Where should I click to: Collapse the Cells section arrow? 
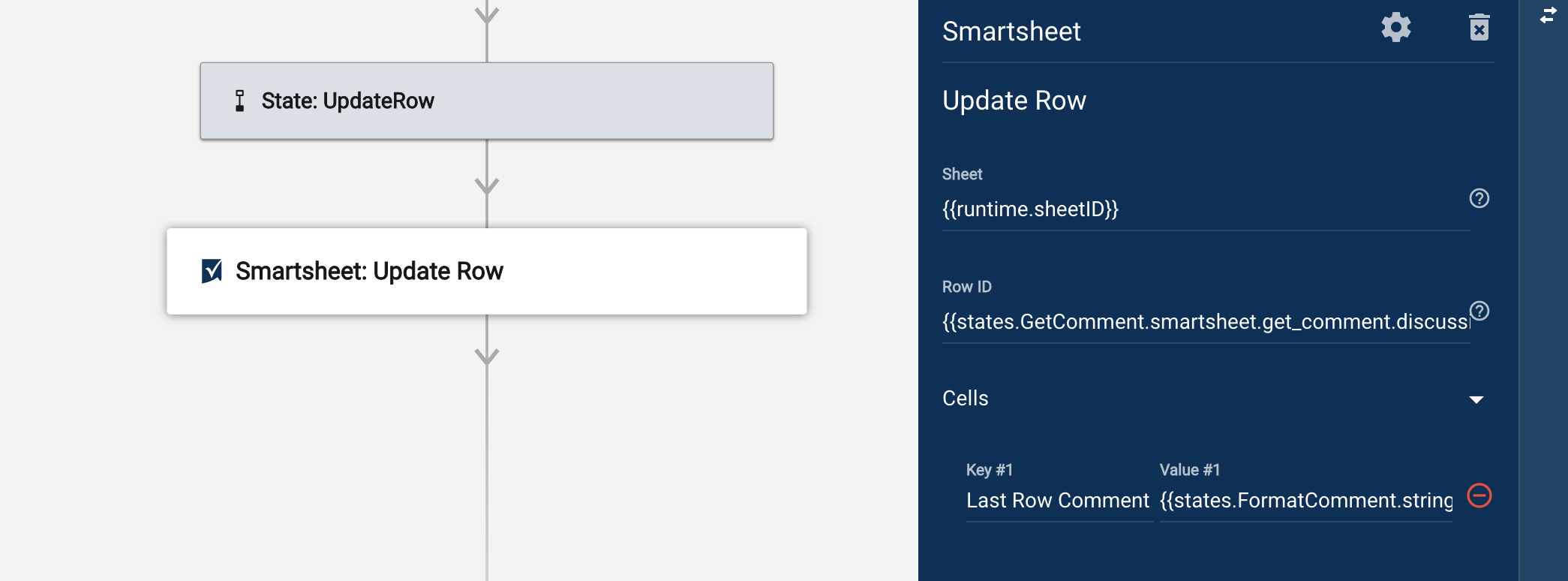[x=1476, y=399]
